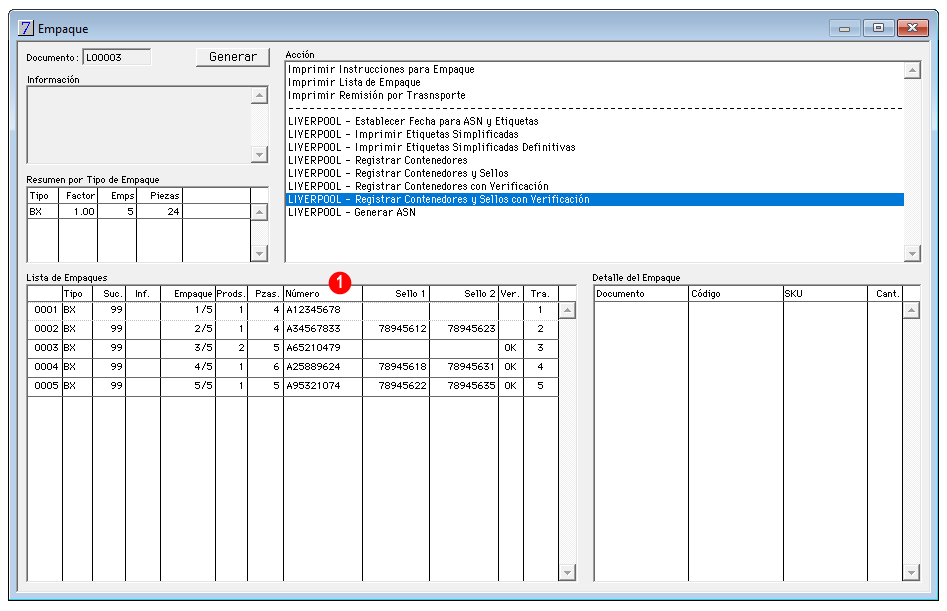The height and width of the screenshot is (611, 947).
Task: Click the Documento field L00003
Action: point(117,57)
